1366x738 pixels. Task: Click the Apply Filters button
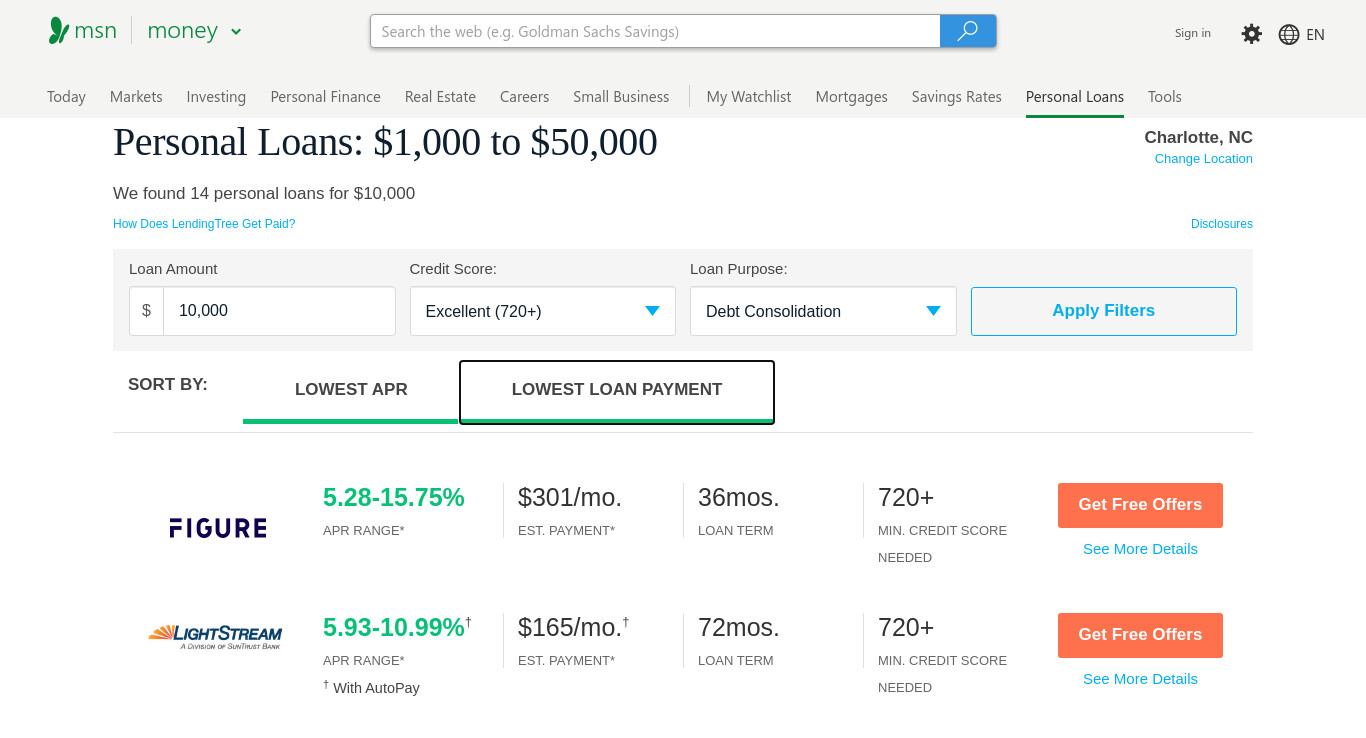[1103, 311]
